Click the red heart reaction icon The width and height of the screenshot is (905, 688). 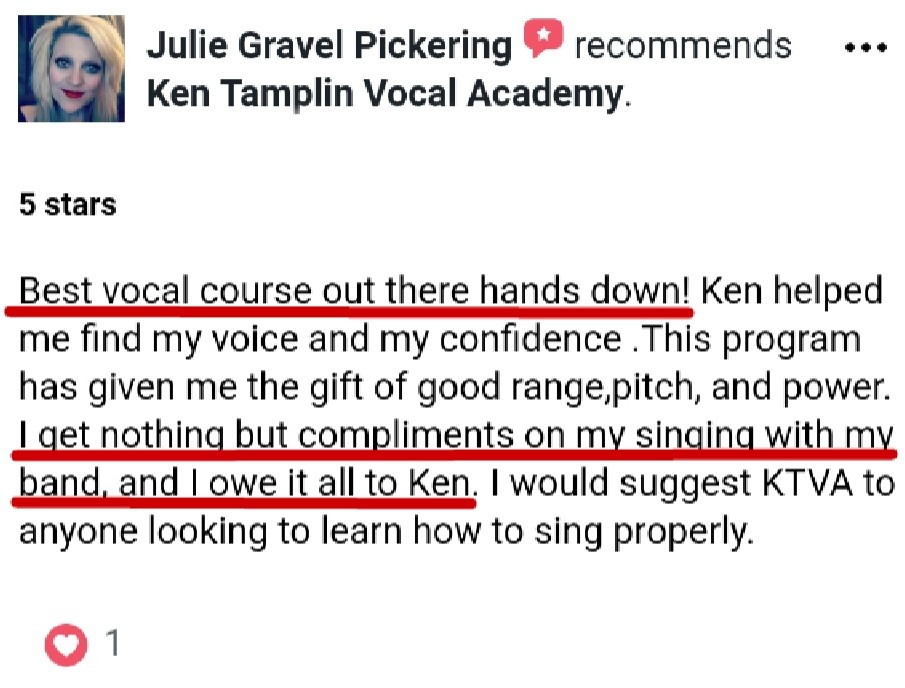click(x=66, y=644)
